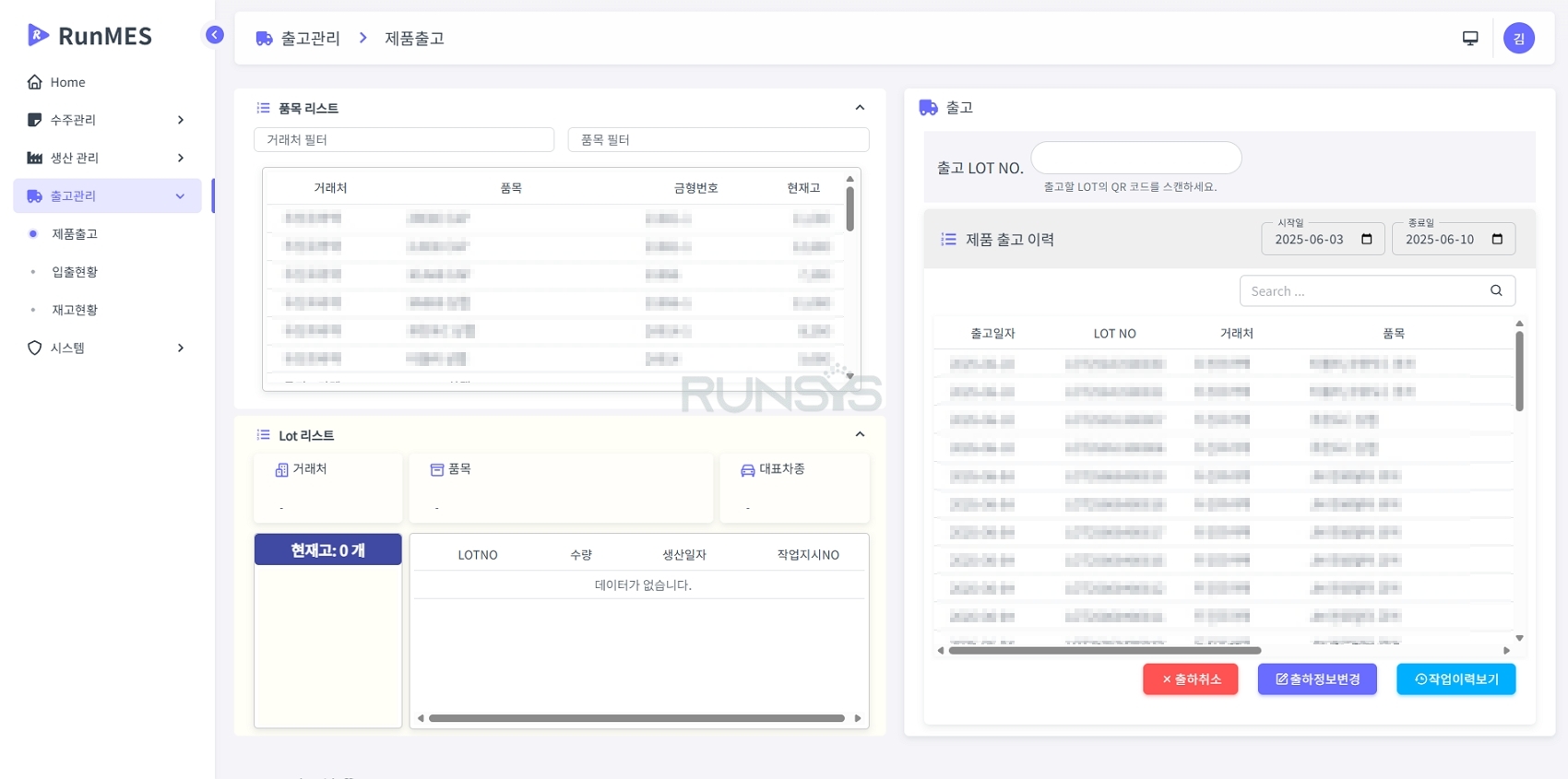Click the search magnifier icon
Image resolution: width=1568 pixels, height=779 pixels.
pyautogui.click(x=1496, y=290)
